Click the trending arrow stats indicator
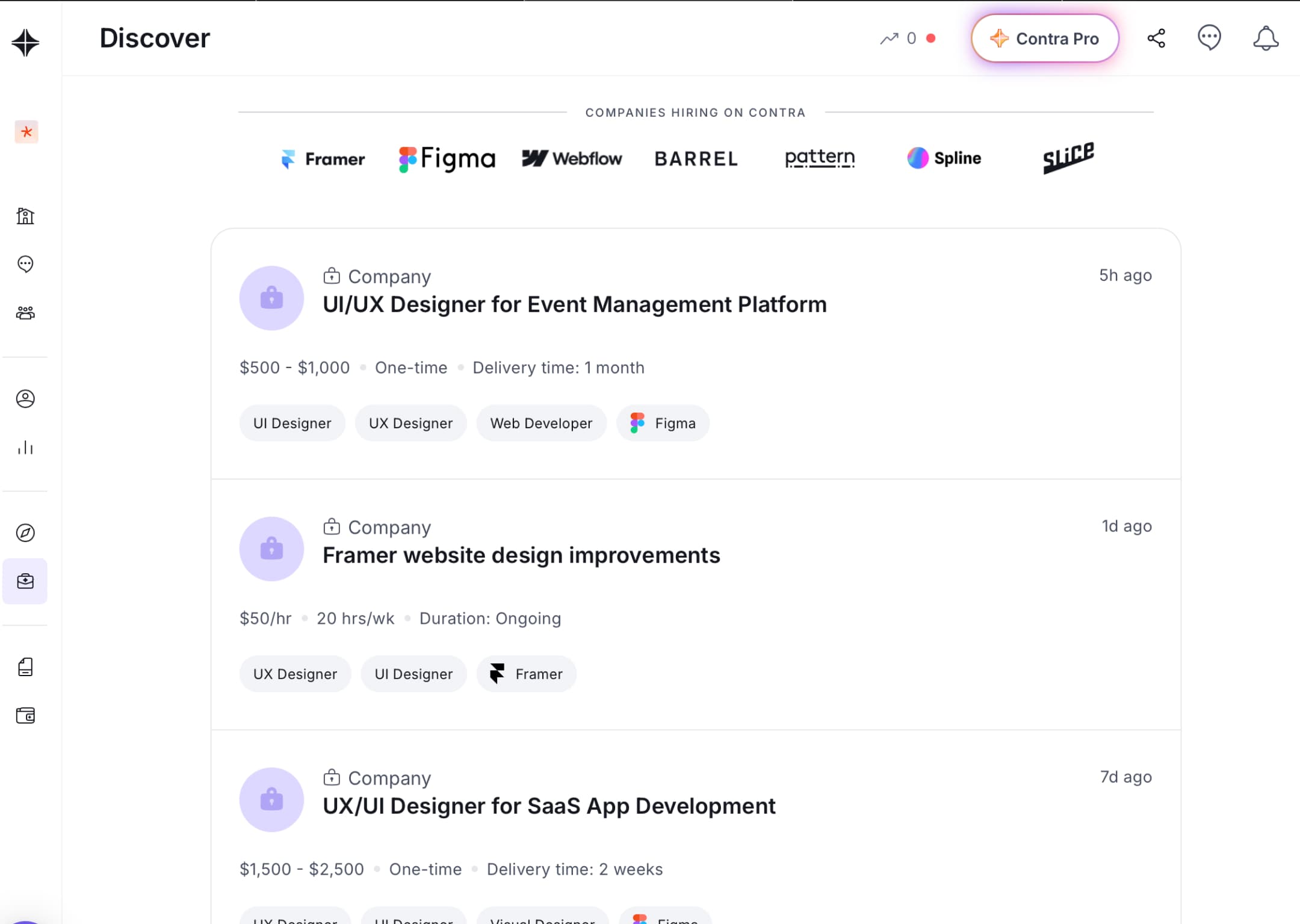1300x924 pixels. point(908,38)
